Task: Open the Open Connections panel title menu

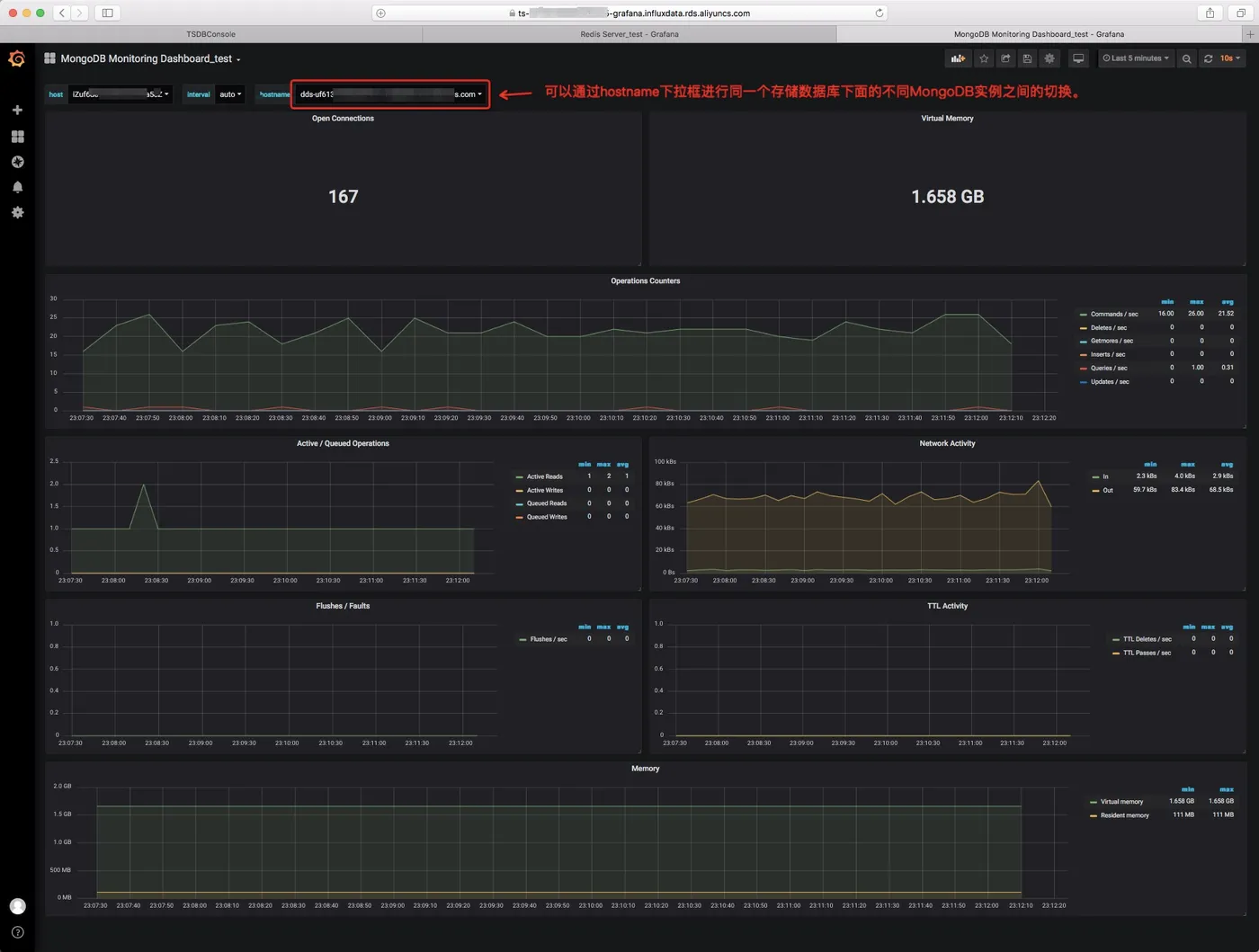Action: tap(343, 119)
